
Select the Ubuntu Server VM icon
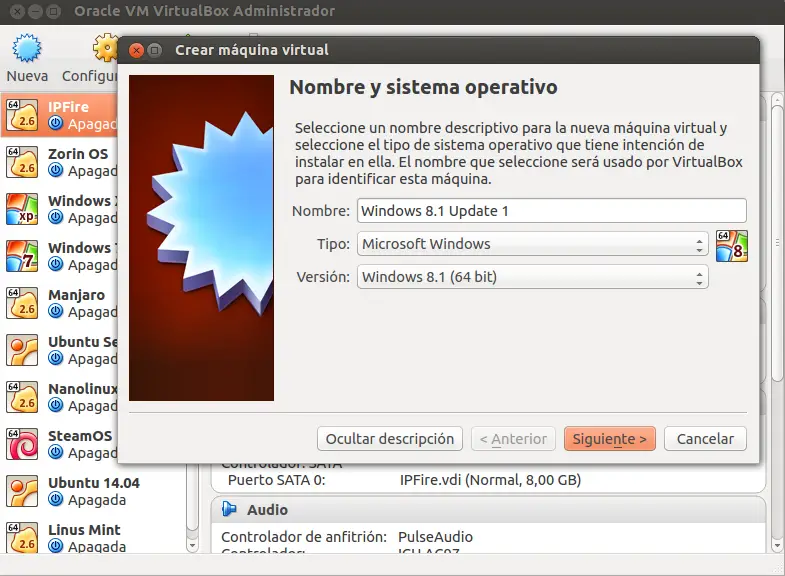(22, 350)
